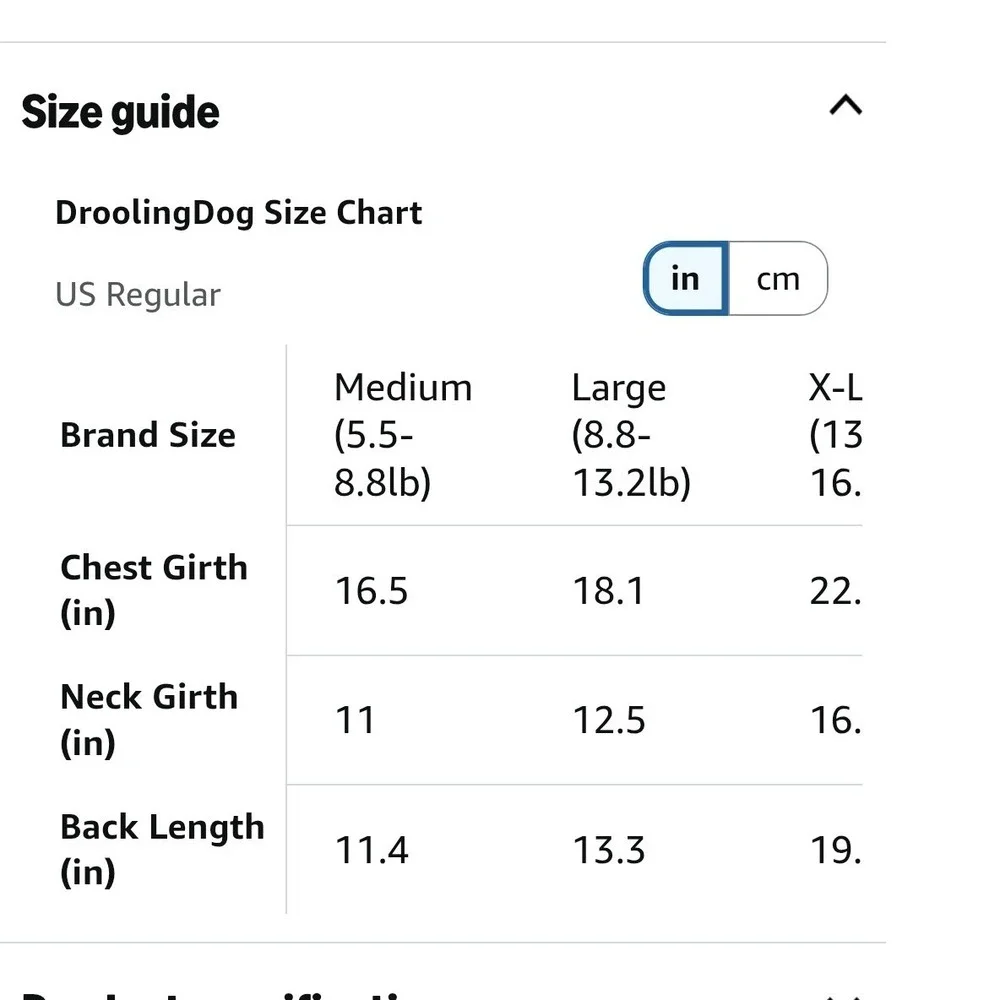Collapse the Size guide section chevron
This screenshot has height=1000, width=1000.
coord(846,105)
